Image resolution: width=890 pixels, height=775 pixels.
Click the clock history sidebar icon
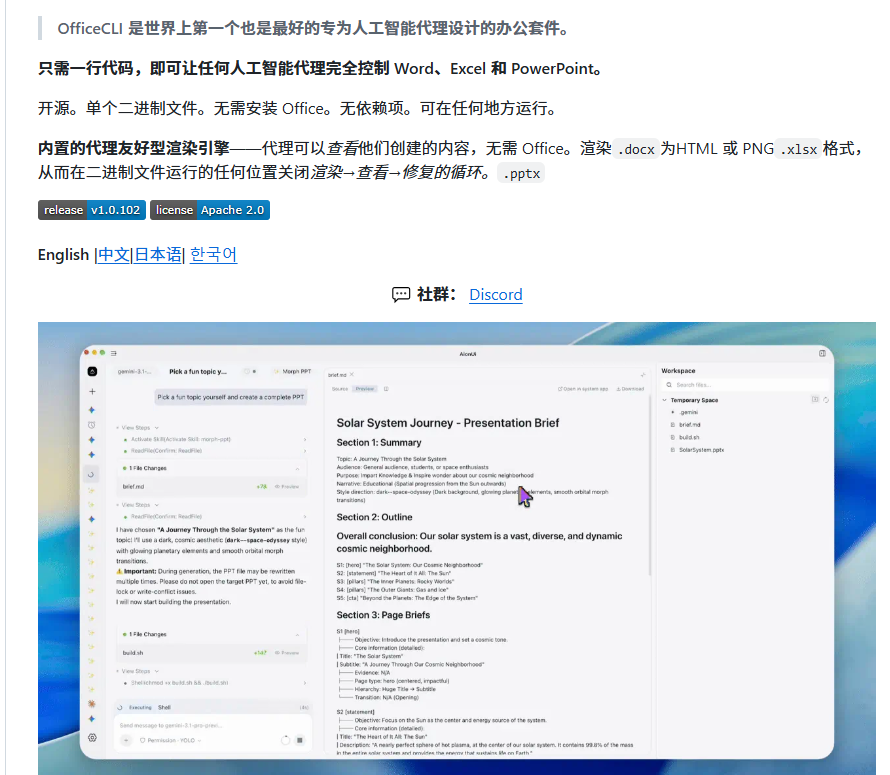coord(92,425)
